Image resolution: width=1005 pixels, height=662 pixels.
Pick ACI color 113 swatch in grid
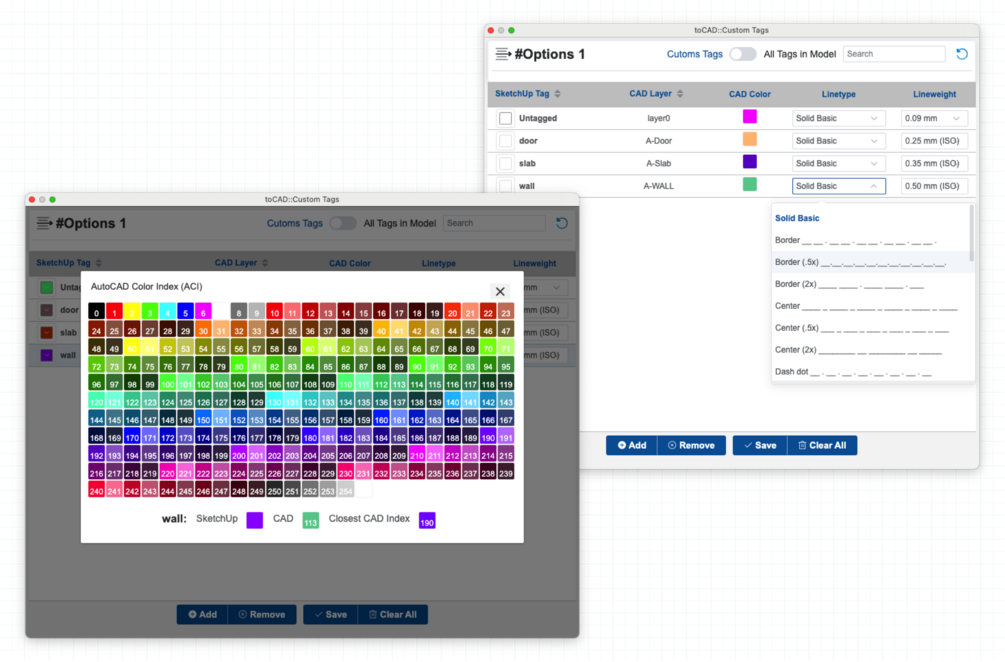click(x=399, y=384)
